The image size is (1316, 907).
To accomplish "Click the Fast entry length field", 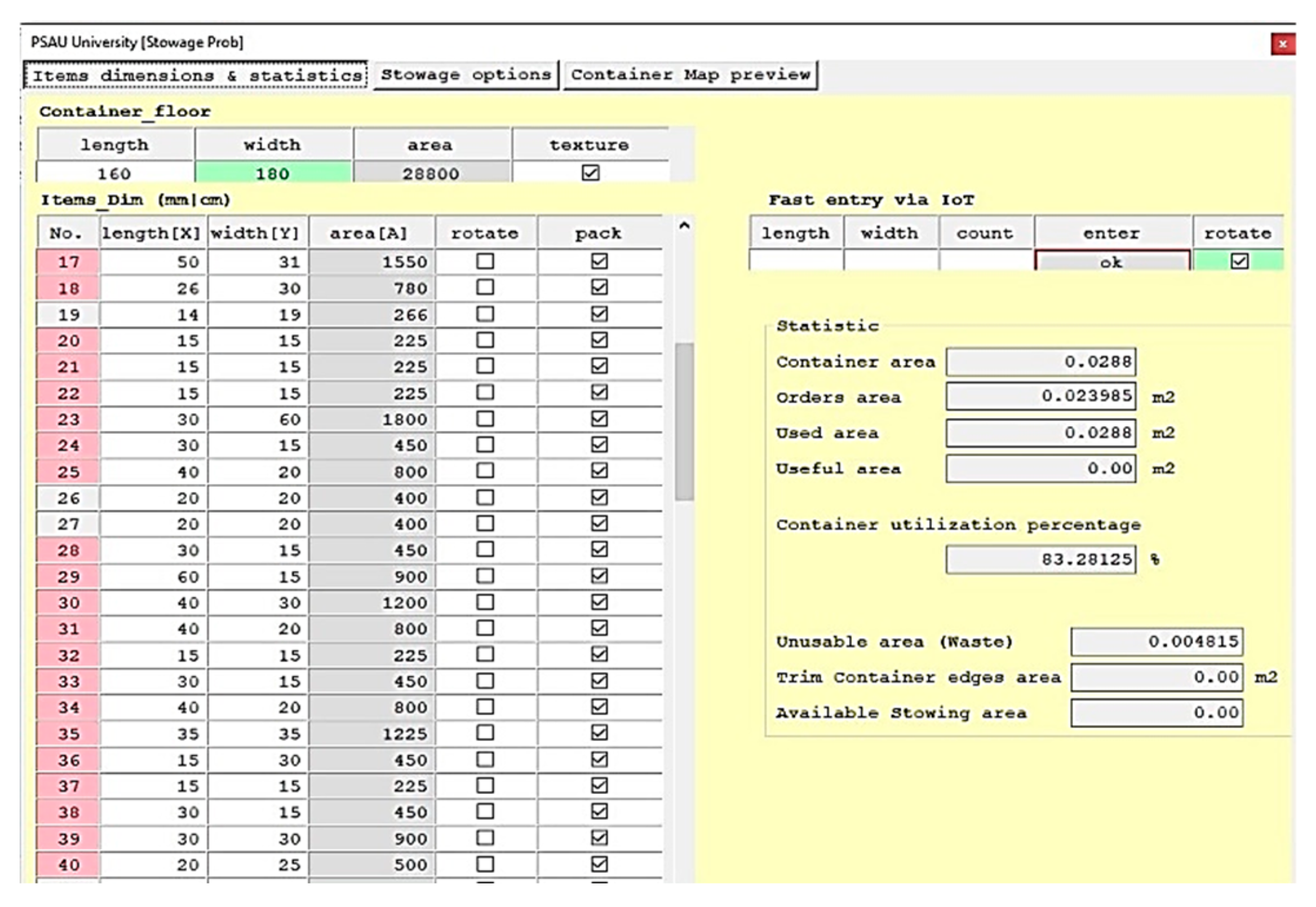I will point(795,261).
